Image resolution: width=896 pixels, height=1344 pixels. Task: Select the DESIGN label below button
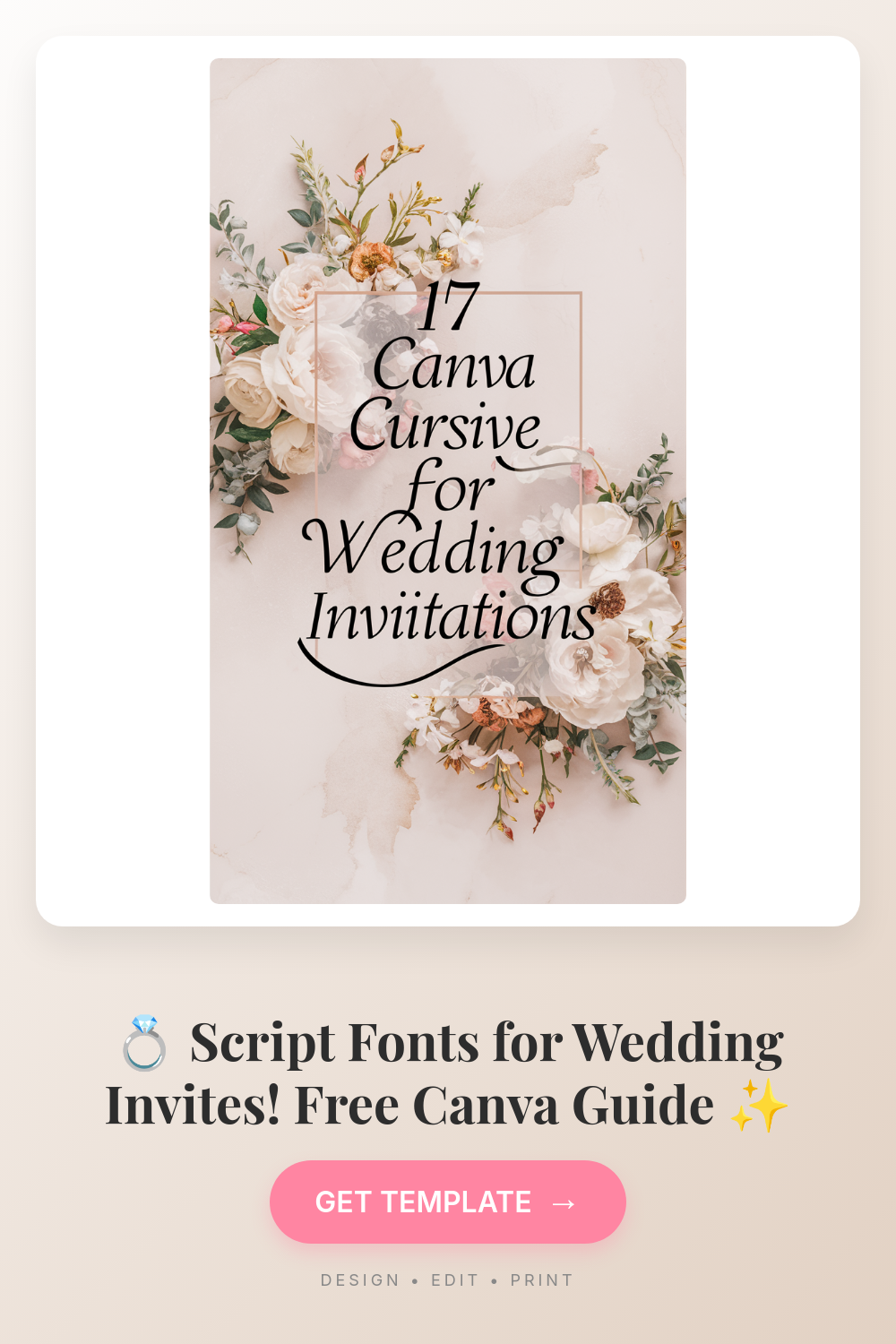coord(360,1280)
